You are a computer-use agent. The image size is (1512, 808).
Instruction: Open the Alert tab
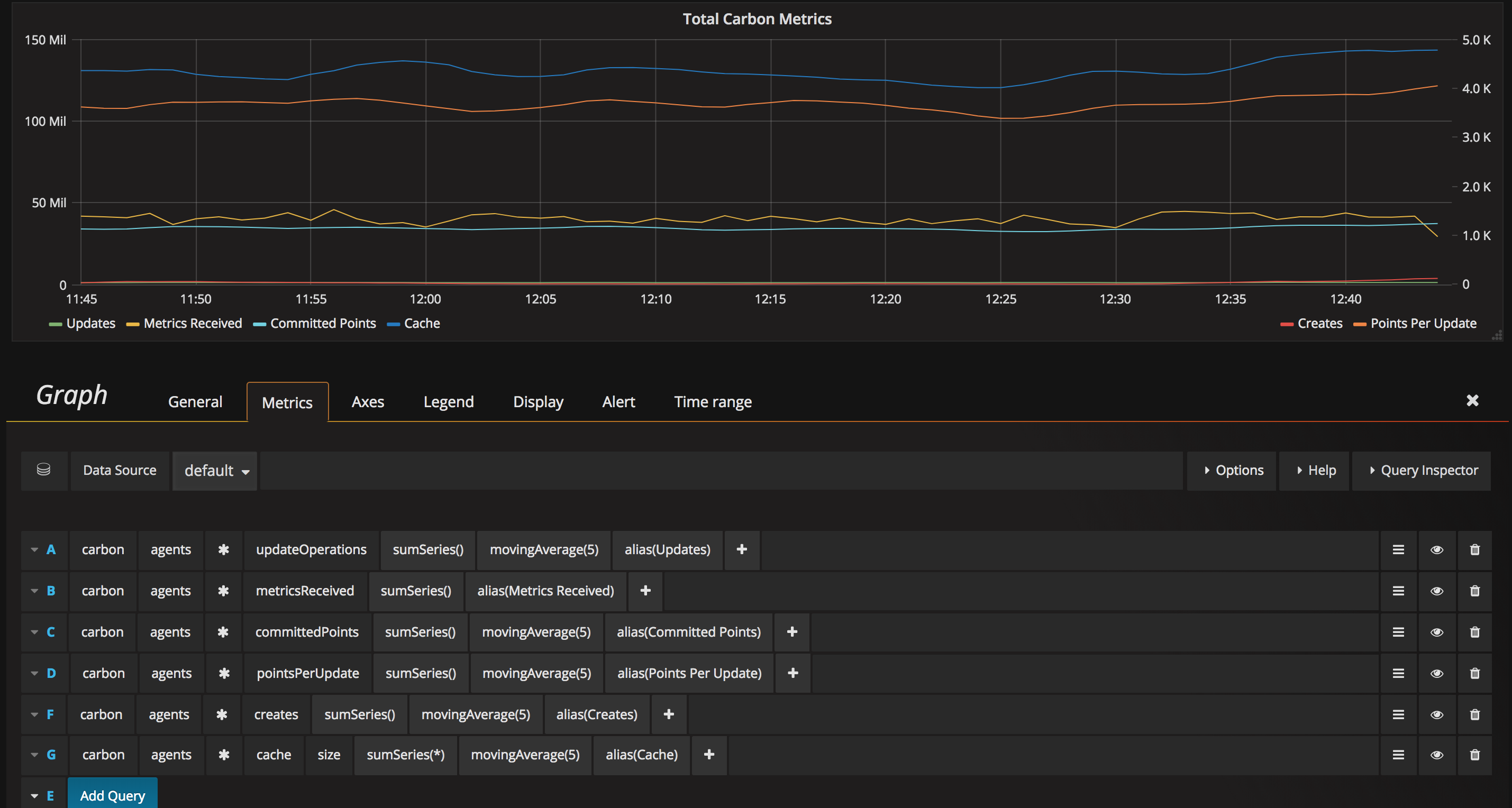pyautogui.click(x=618, y=402)
